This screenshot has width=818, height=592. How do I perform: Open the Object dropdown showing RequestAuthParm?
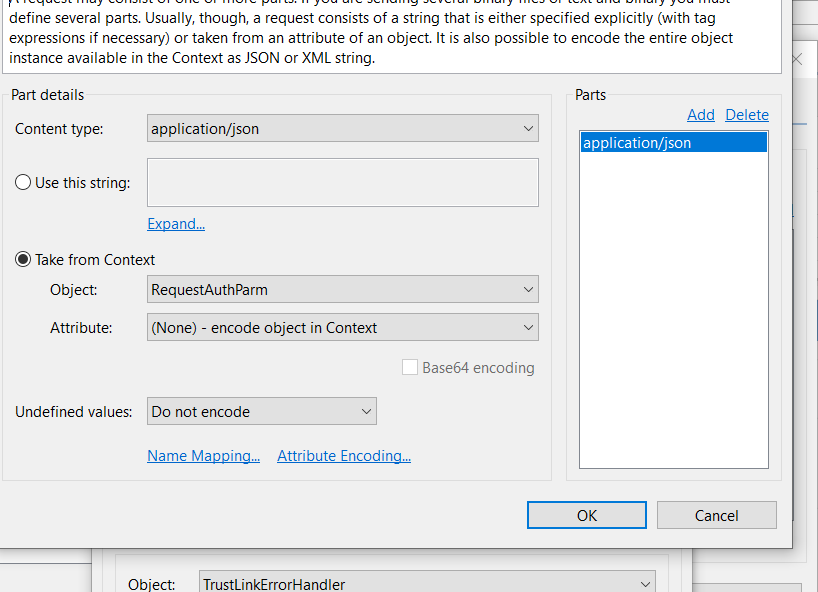(x=343, y=289)
